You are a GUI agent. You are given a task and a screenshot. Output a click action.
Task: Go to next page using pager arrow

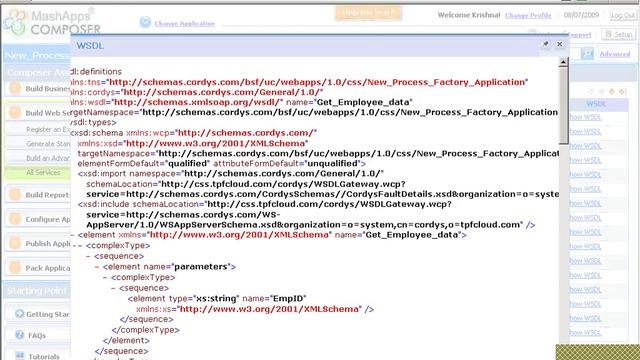click(612, 91)
